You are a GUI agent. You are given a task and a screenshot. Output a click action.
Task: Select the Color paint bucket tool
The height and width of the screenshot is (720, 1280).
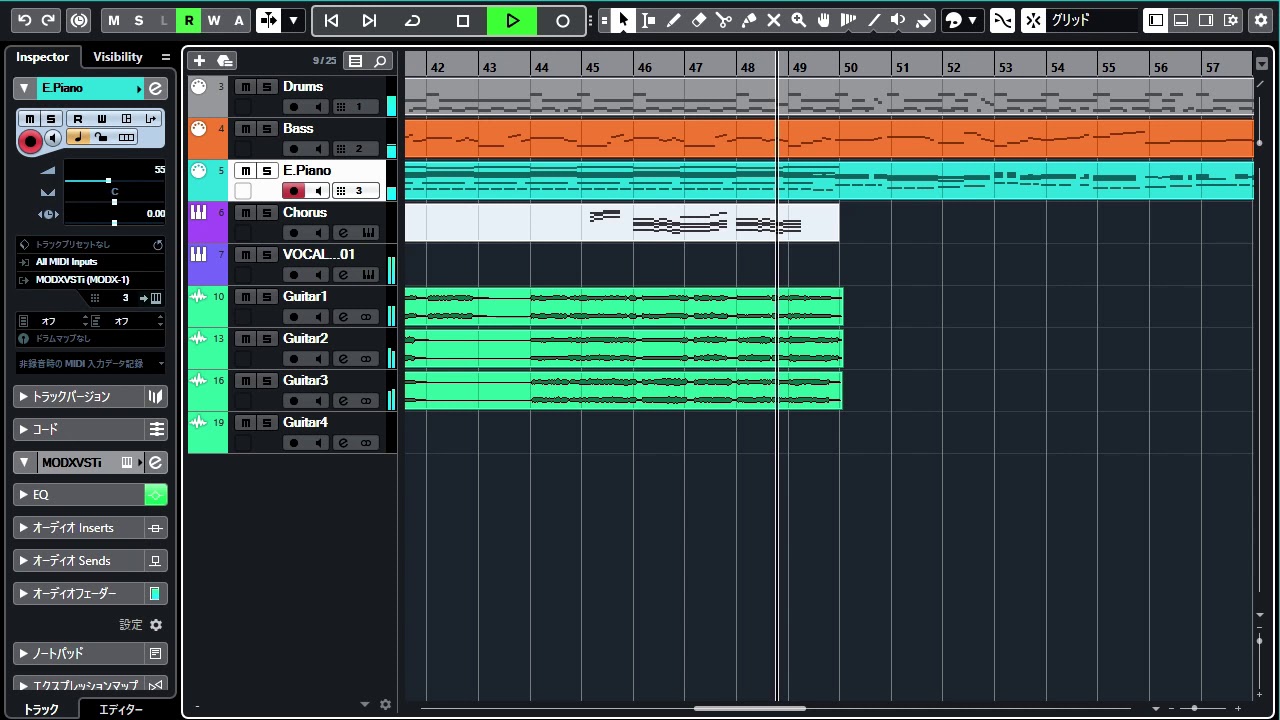(923, 20)
